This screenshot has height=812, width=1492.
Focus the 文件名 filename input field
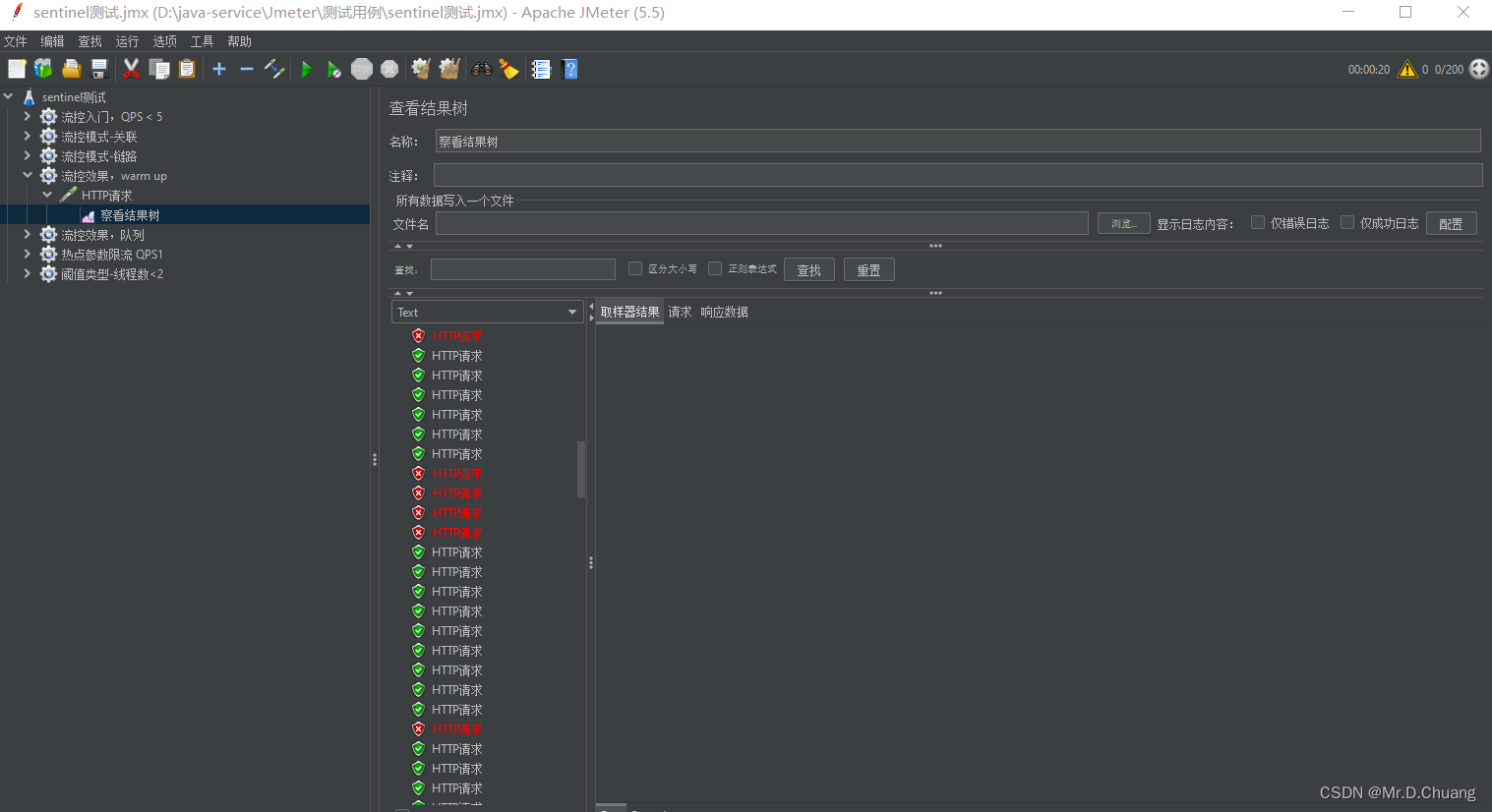762,223
